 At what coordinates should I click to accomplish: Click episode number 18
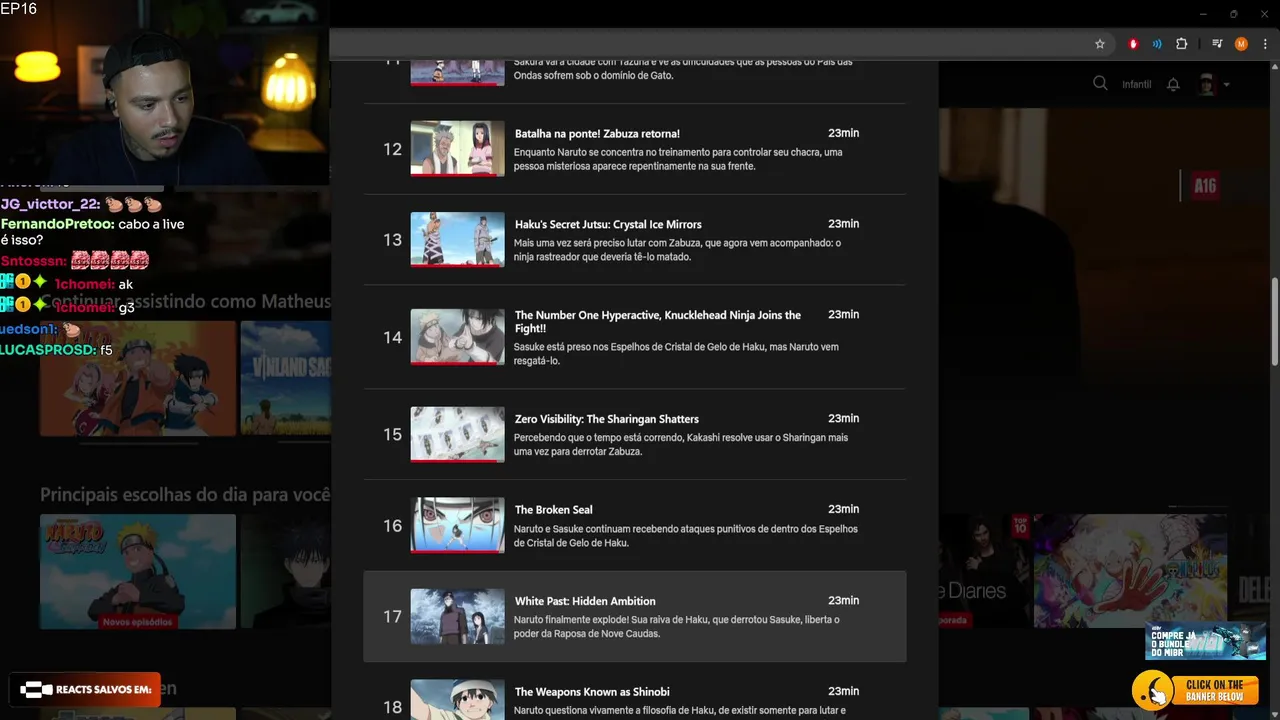point(392,707)
